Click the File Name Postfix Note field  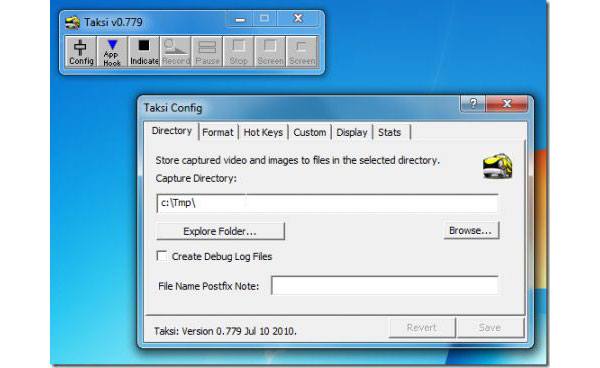(x=385, y=285)
